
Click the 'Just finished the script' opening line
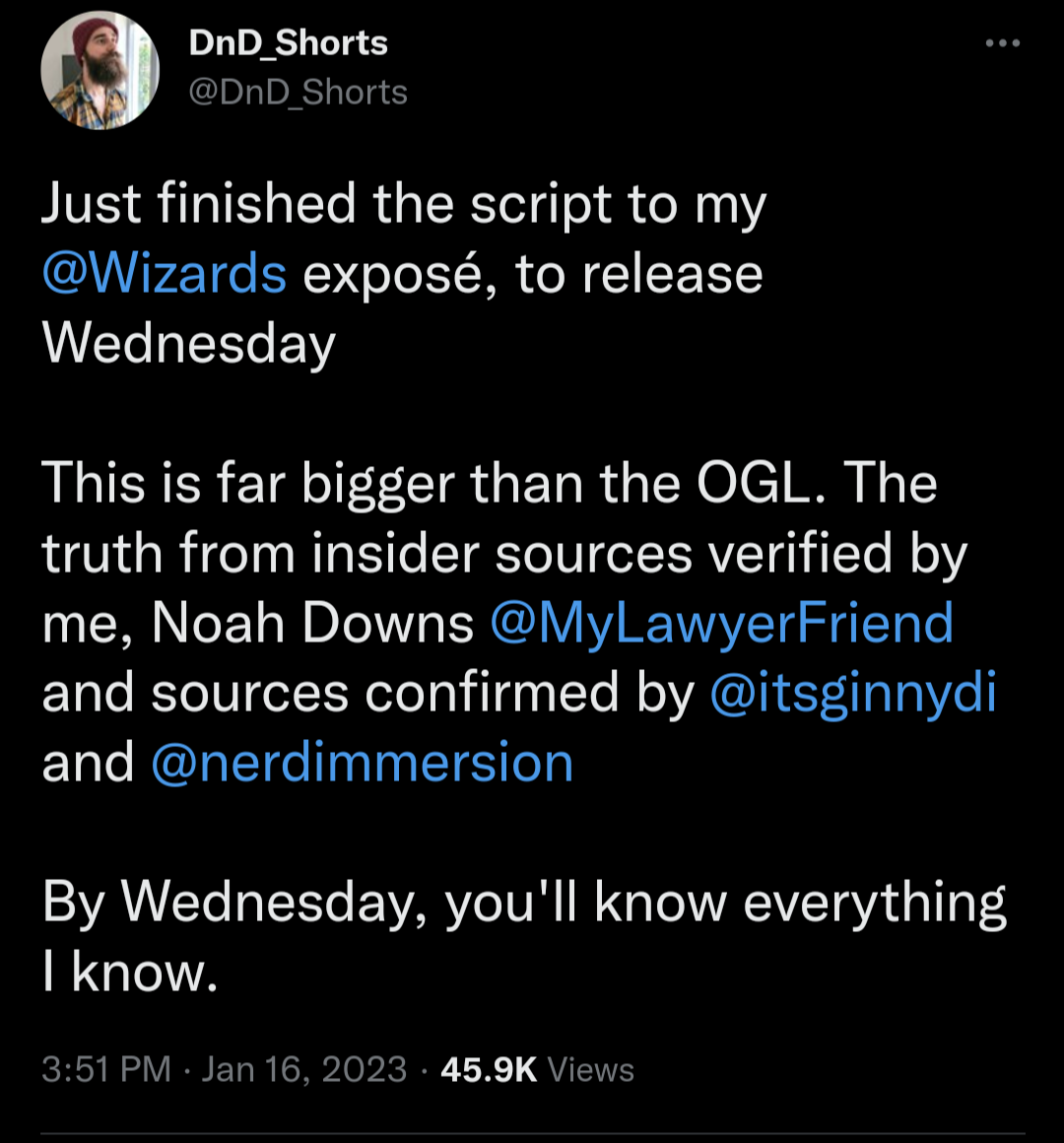[x=404, y=205]
